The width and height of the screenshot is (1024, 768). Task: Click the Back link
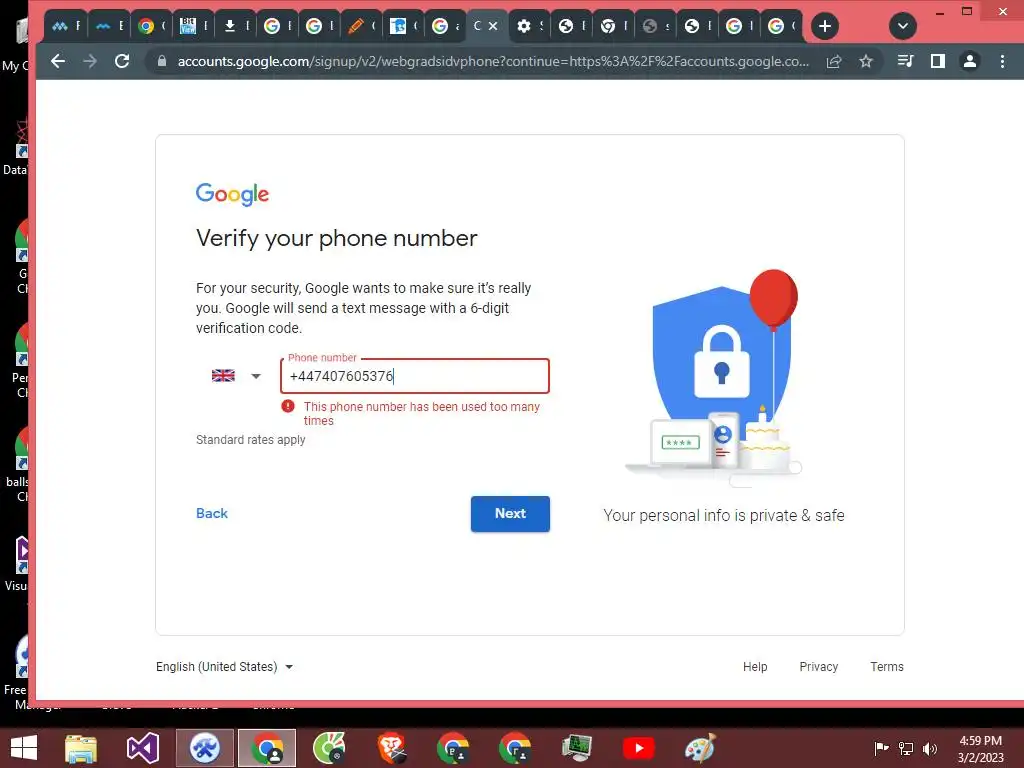tap(212, 513)
